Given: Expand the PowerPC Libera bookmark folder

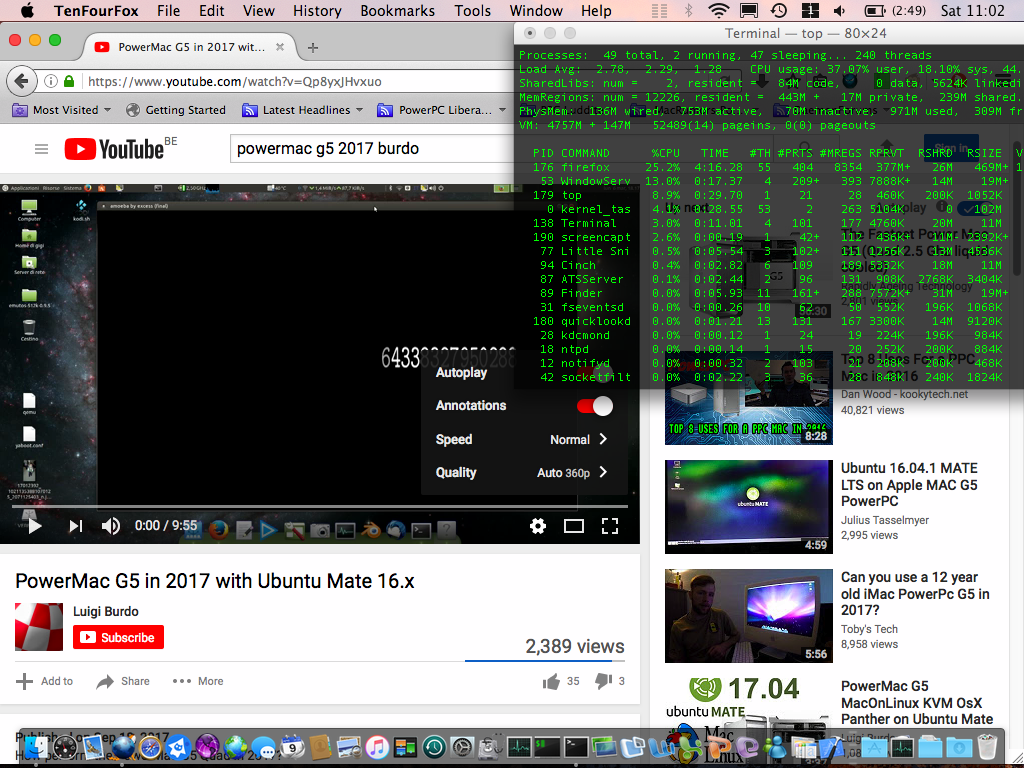Looking at the screenshot, I should (x=442, y=110).
